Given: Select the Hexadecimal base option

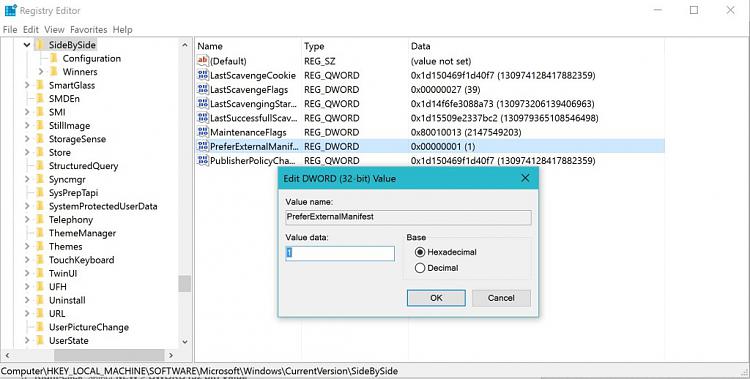Looking at the screenshot, I should pos(420,252).
